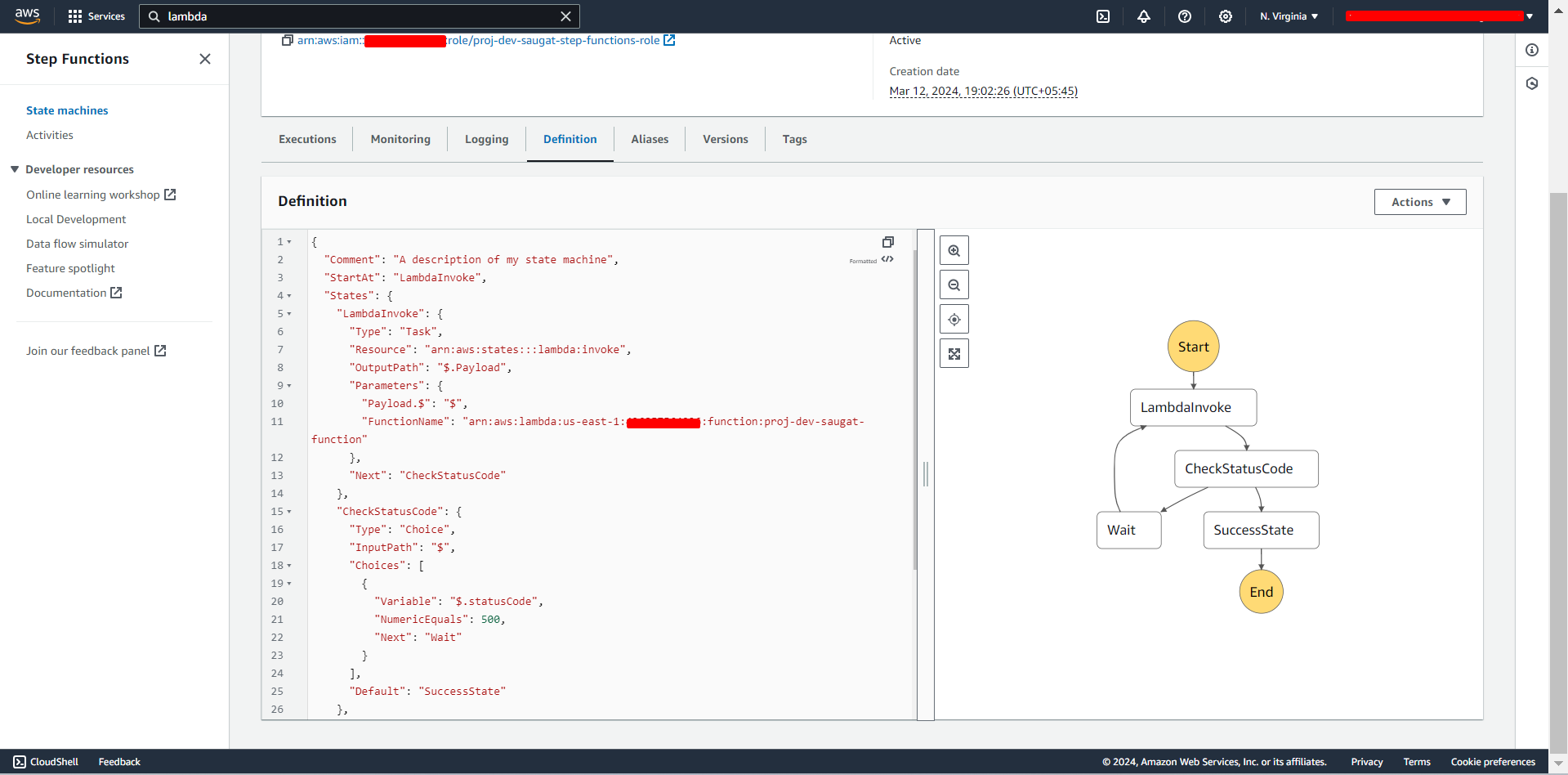Copy the IAM role ARN
1568x775 pixels.
287,40
